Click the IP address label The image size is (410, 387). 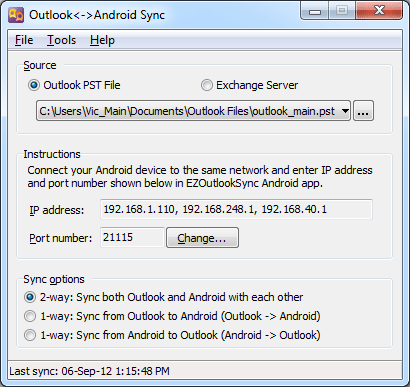[57, 210]
